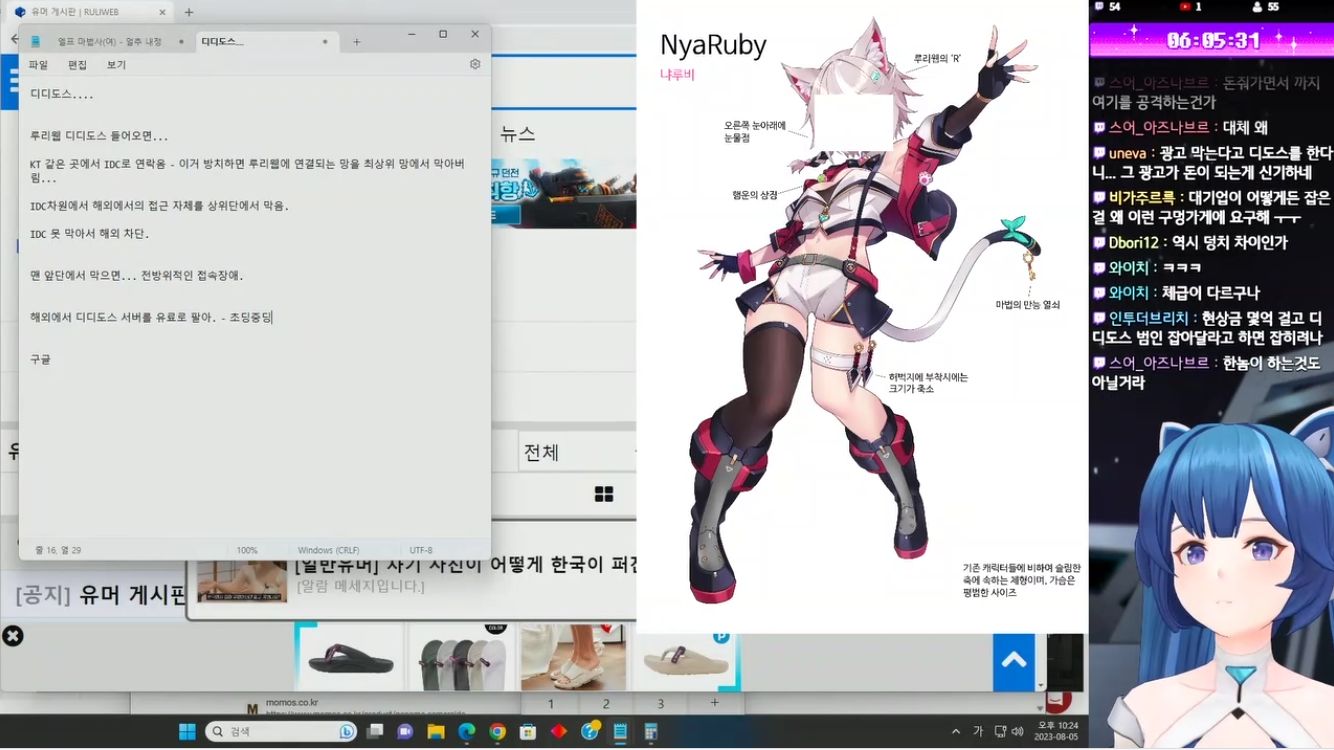Screen dimensions: 1334x750
Task: Open the Windows (CRLF) line ending selector
Action: click(328, 550)
